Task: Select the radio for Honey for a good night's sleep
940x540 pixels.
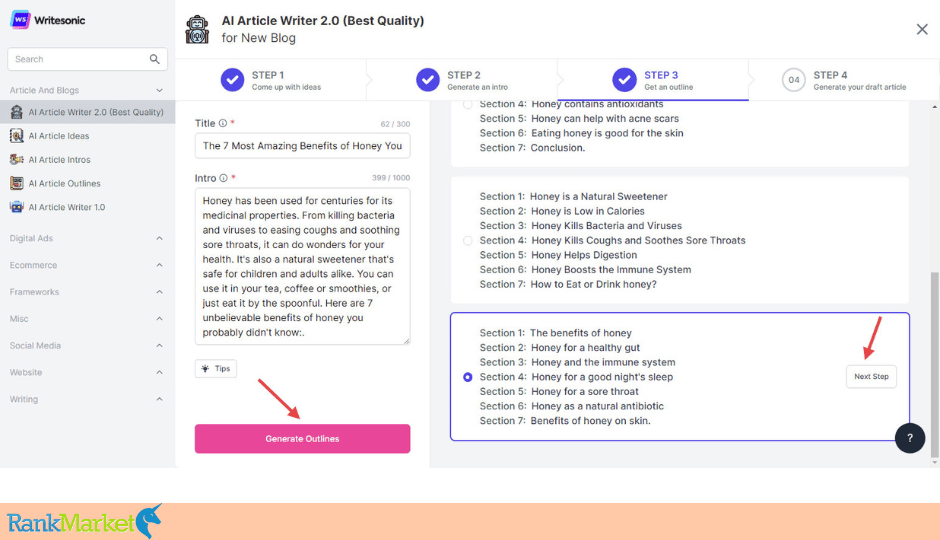Action: [x=468, y=377]
